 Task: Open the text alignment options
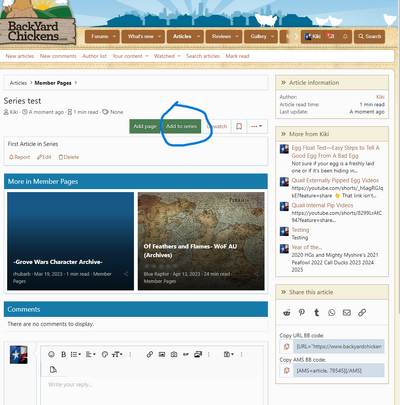click(90, 354)
